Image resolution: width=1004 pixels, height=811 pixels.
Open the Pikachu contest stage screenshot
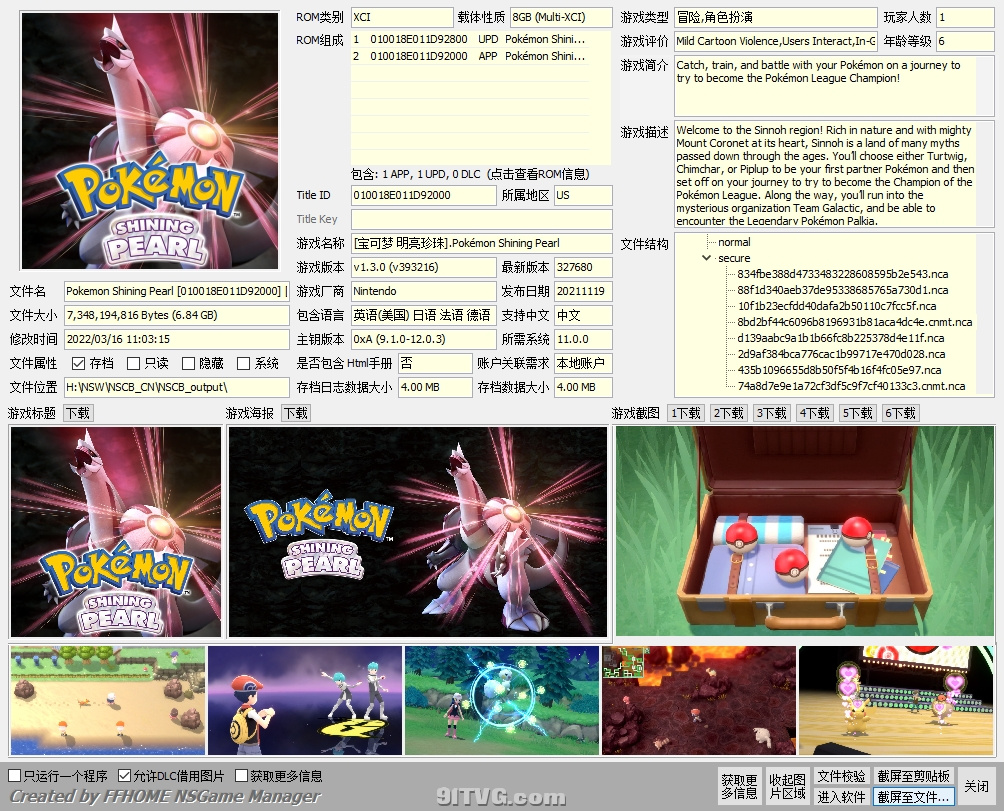click(x=896, y=700)
